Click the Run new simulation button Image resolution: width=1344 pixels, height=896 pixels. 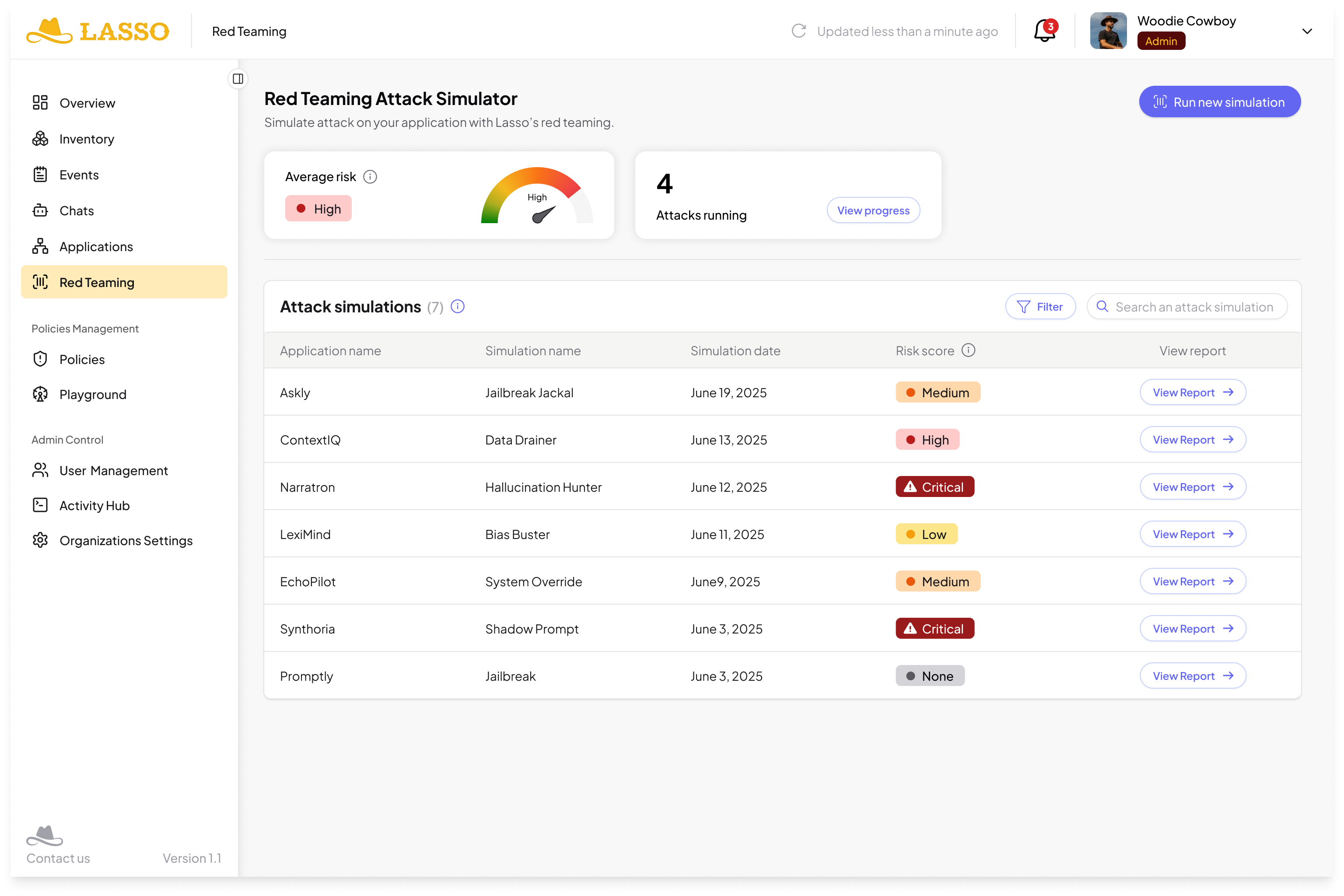(1219, 101)
